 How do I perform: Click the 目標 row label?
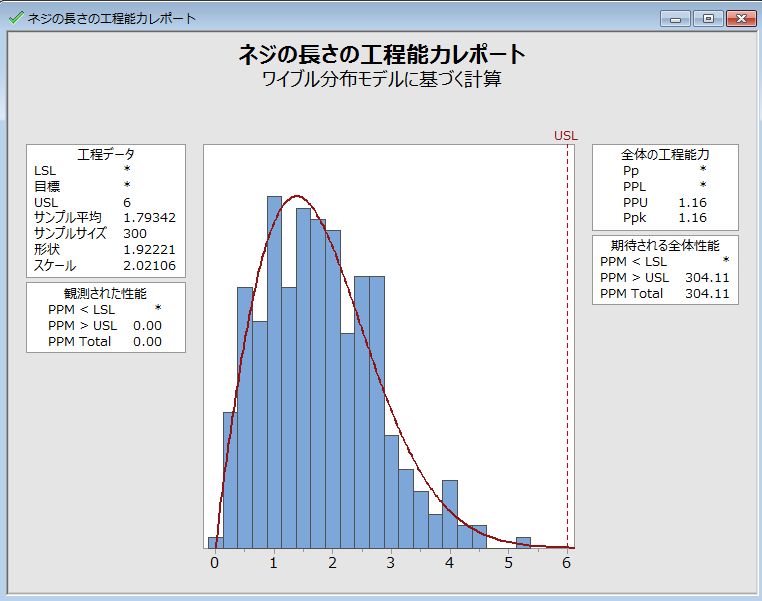[47, 186]
